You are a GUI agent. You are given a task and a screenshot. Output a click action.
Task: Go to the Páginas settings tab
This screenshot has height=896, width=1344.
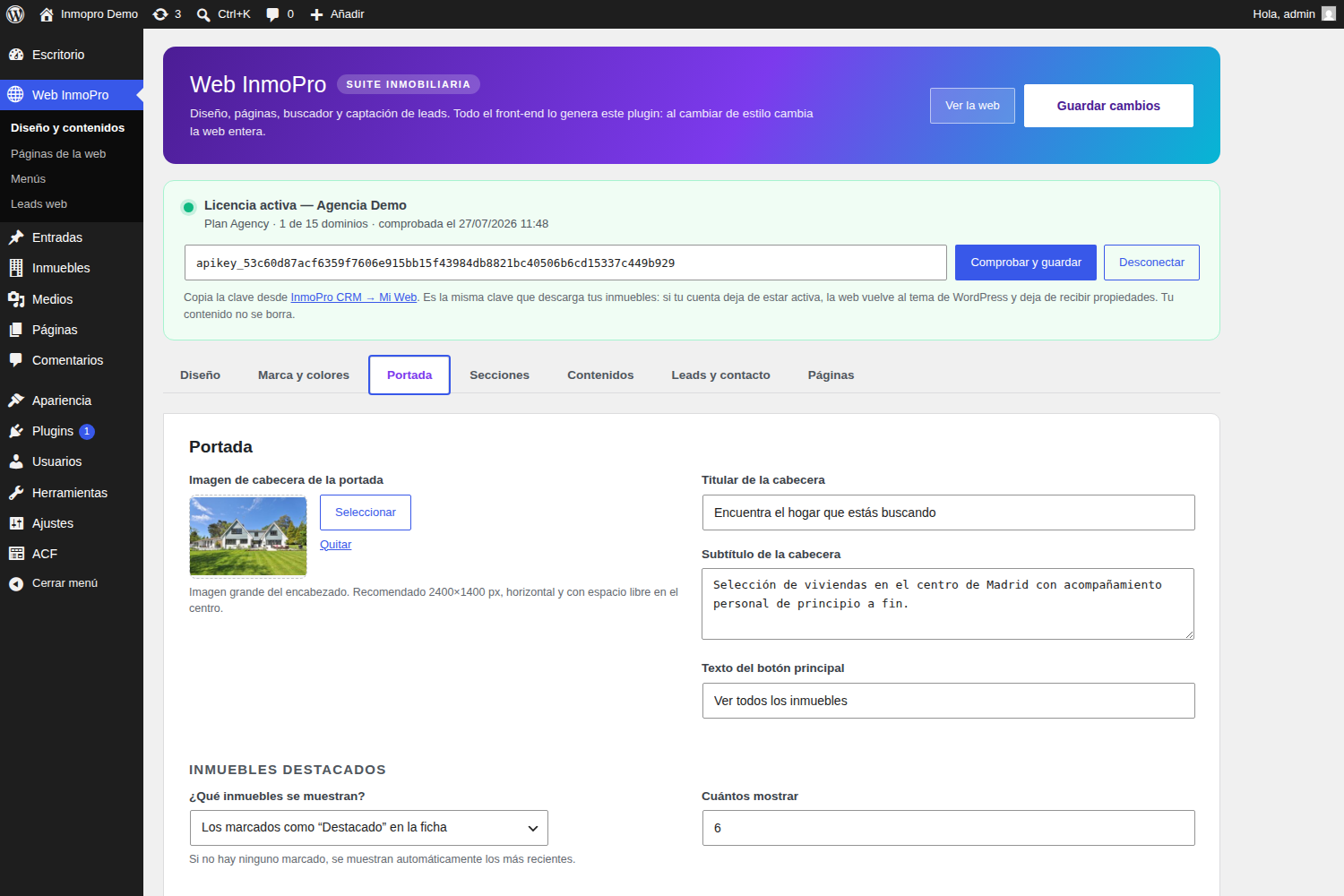[x=831, y=375]
